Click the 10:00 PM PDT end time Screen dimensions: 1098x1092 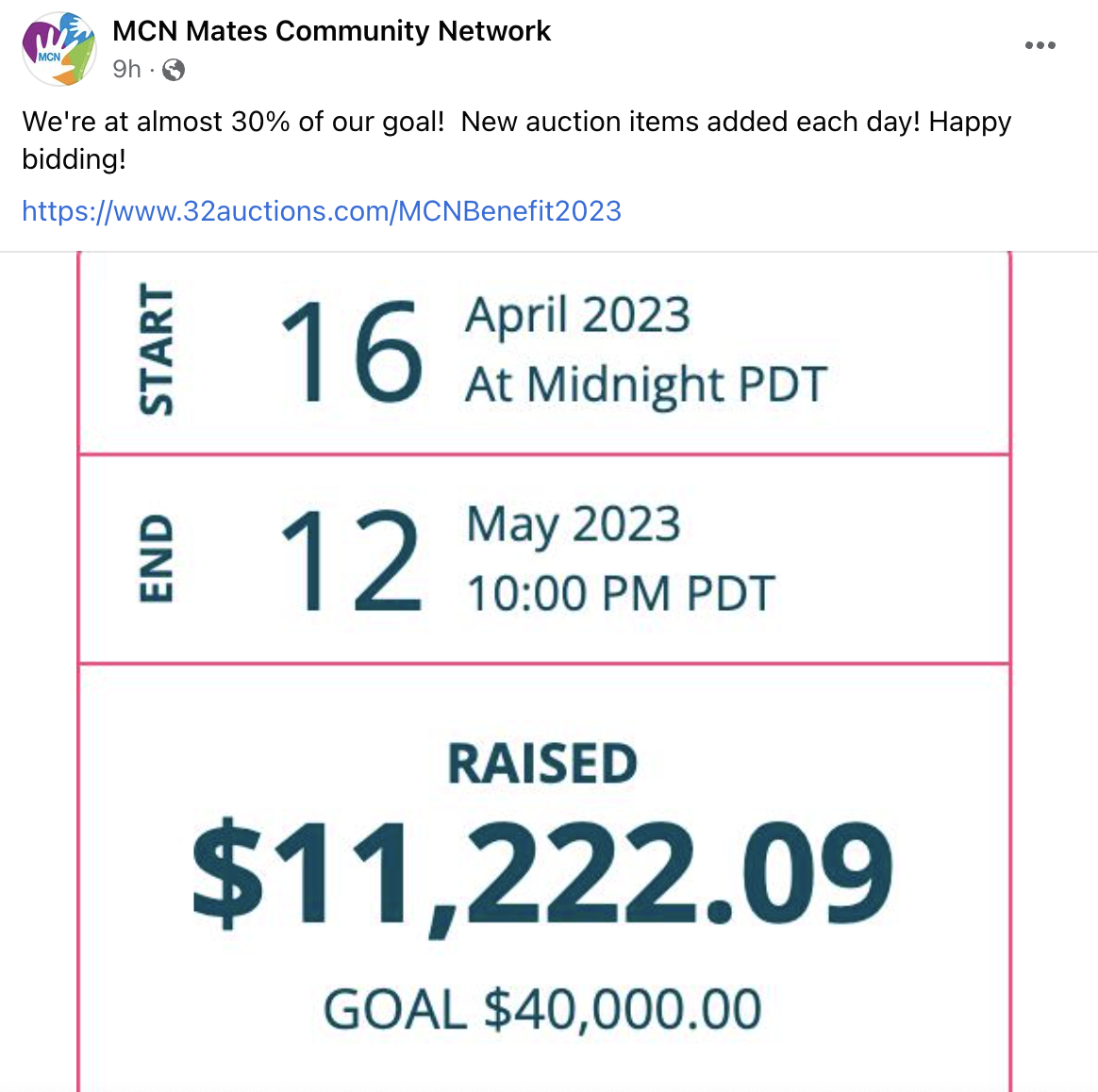coord(621,594)
